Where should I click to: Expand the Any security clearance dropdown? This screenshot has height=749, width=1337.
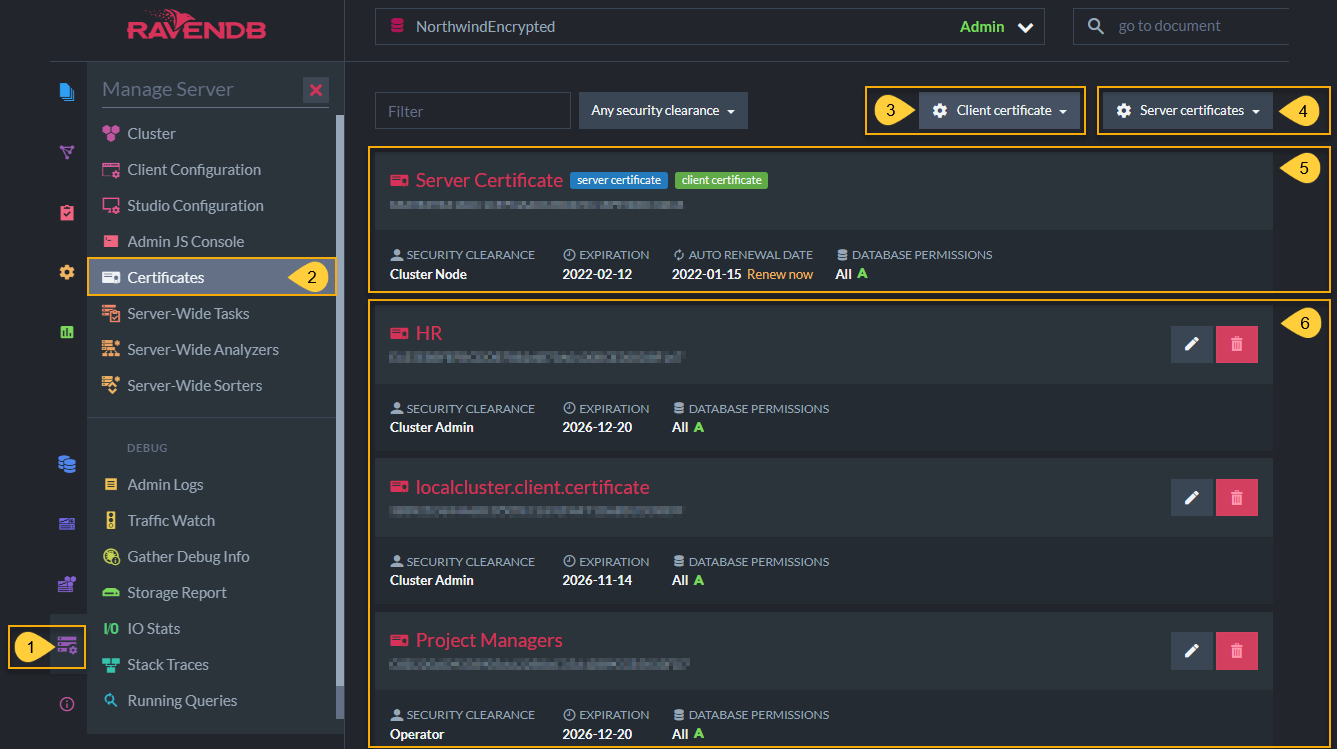pyautogui.click(x=663, y=110)
